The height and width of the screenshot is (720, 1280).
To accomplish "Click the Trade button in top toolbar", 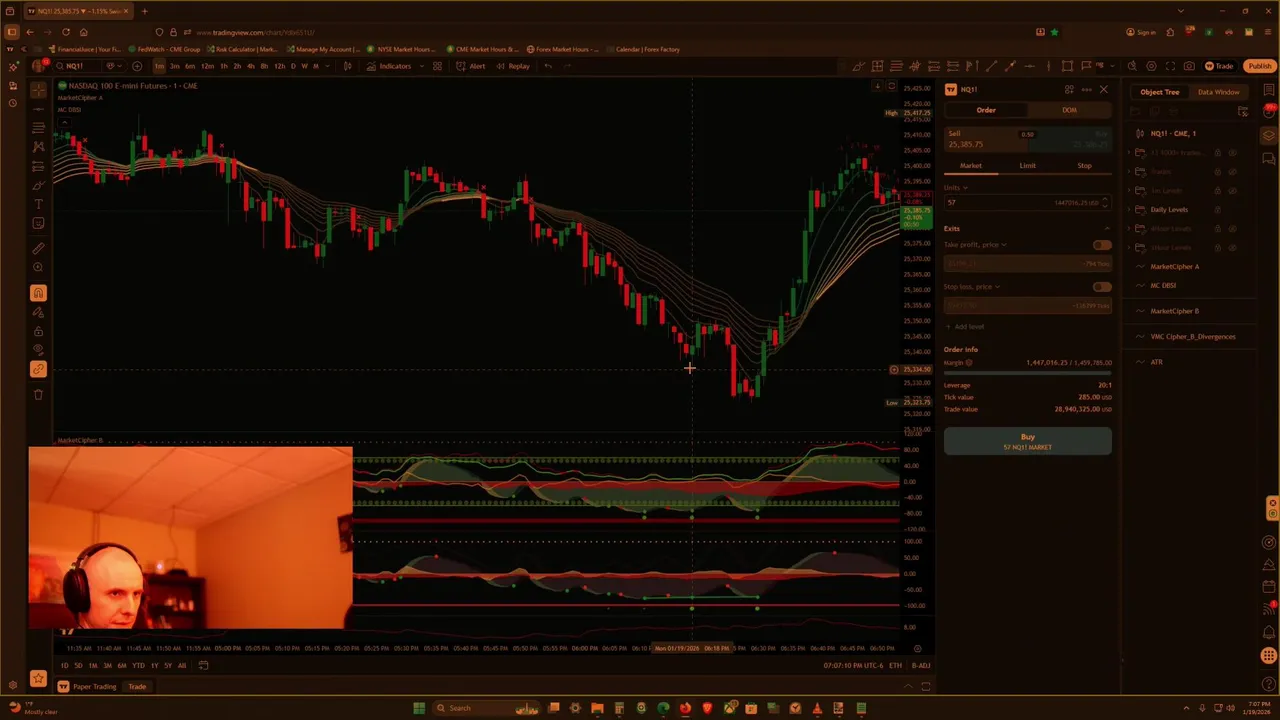I will 1218,66.
